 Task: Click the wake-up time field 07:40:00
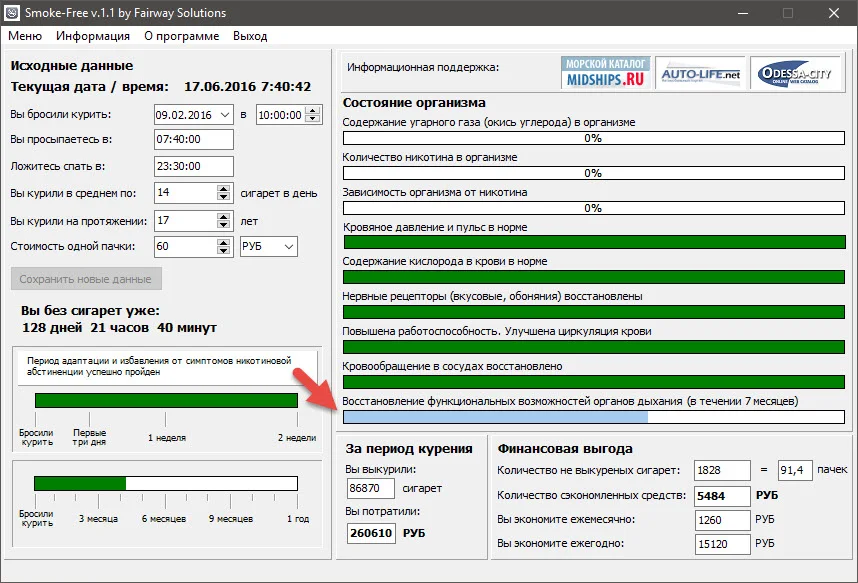(194, 140)
